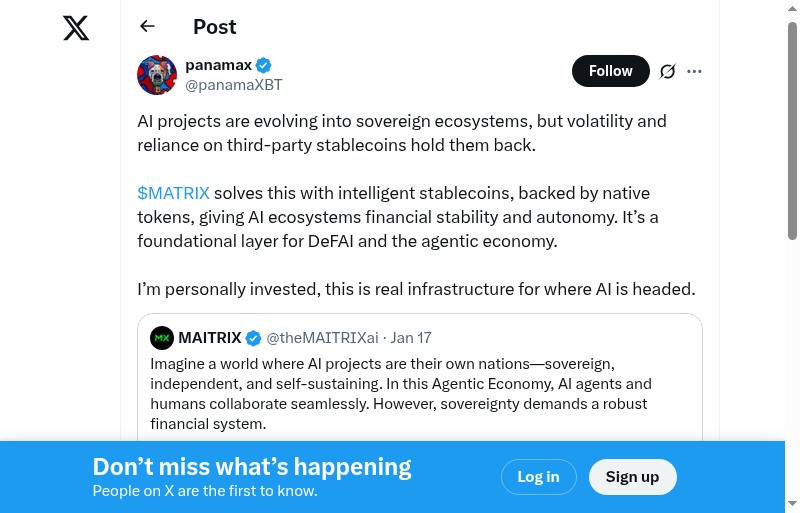Click the scrollbar down arrow

coord(793,504)
